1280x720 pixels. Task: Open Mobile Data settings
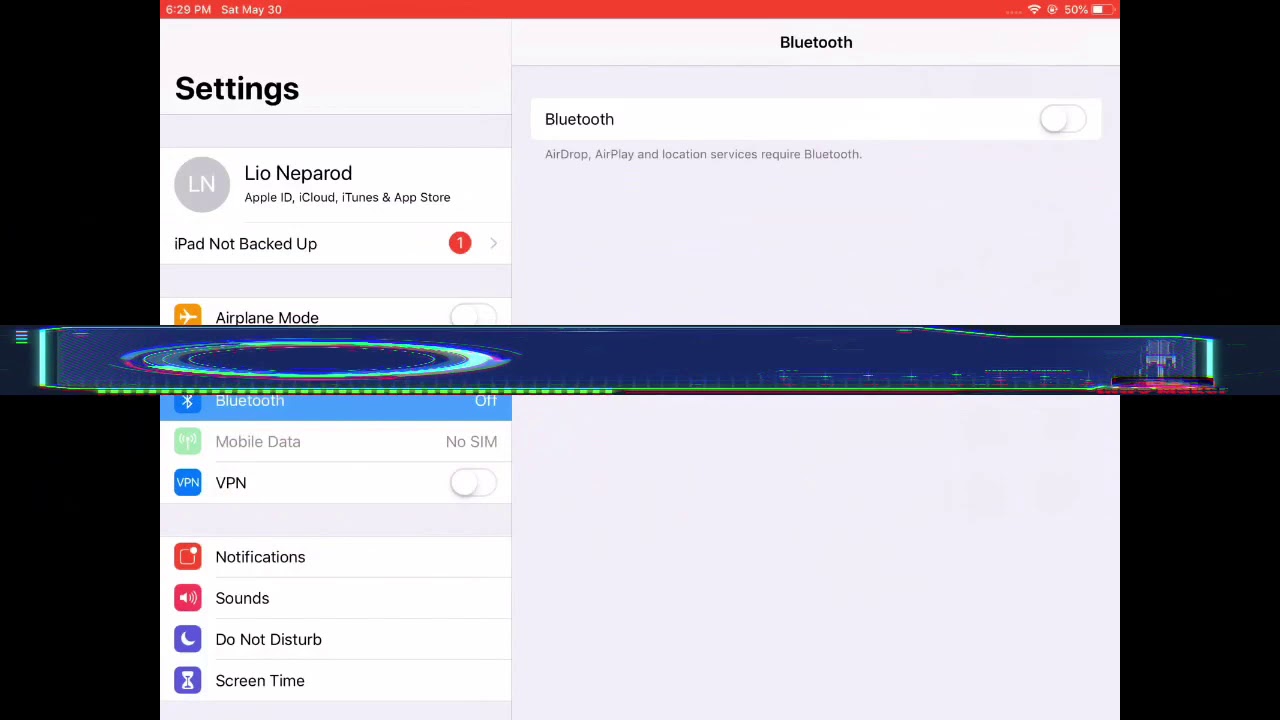tap(335, 442)
